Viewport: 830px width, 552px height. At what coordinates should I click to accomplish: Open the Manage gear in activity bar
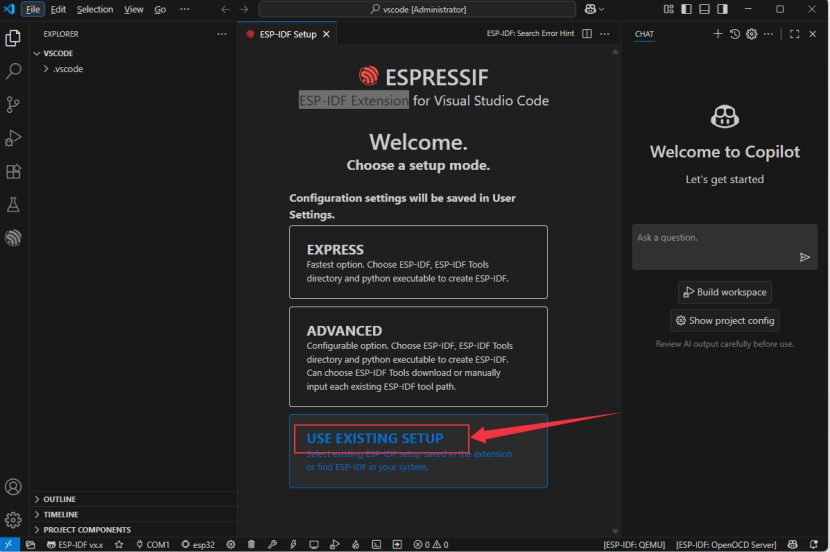[x=13, y=520]
